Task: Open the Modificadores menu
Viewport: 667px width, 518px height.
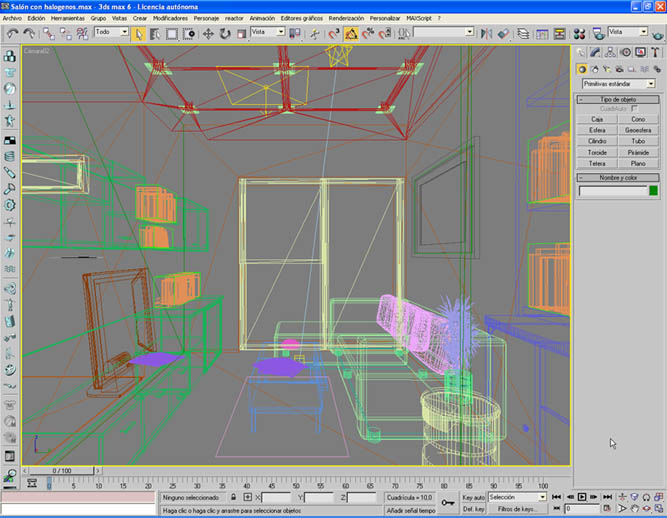Action: (x=170, y=18)
